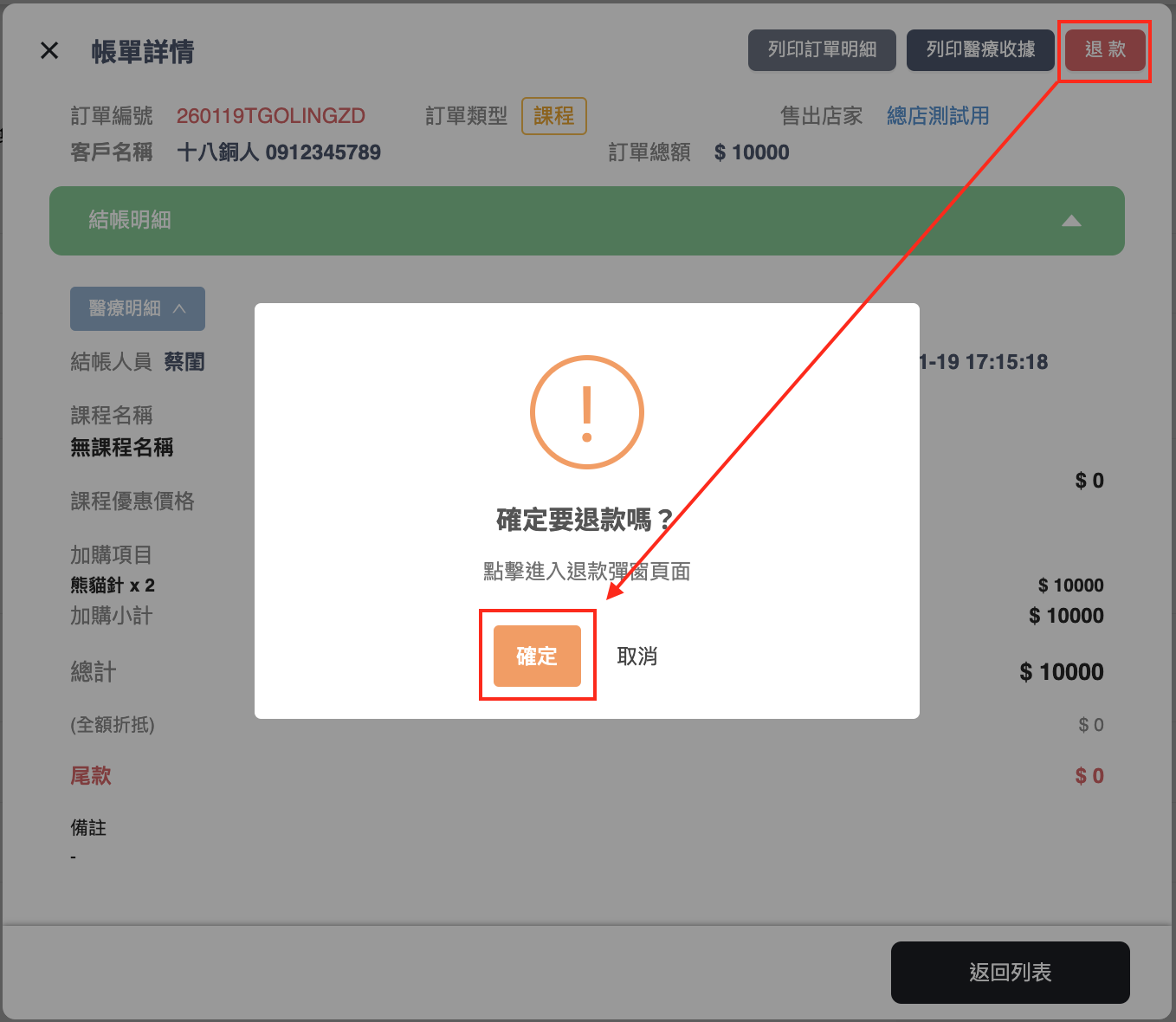This screenshot has width=1176, height=1022.
Task: Click the 熊貓針 x 2 add-on item
Action: [x=113, y=585]
